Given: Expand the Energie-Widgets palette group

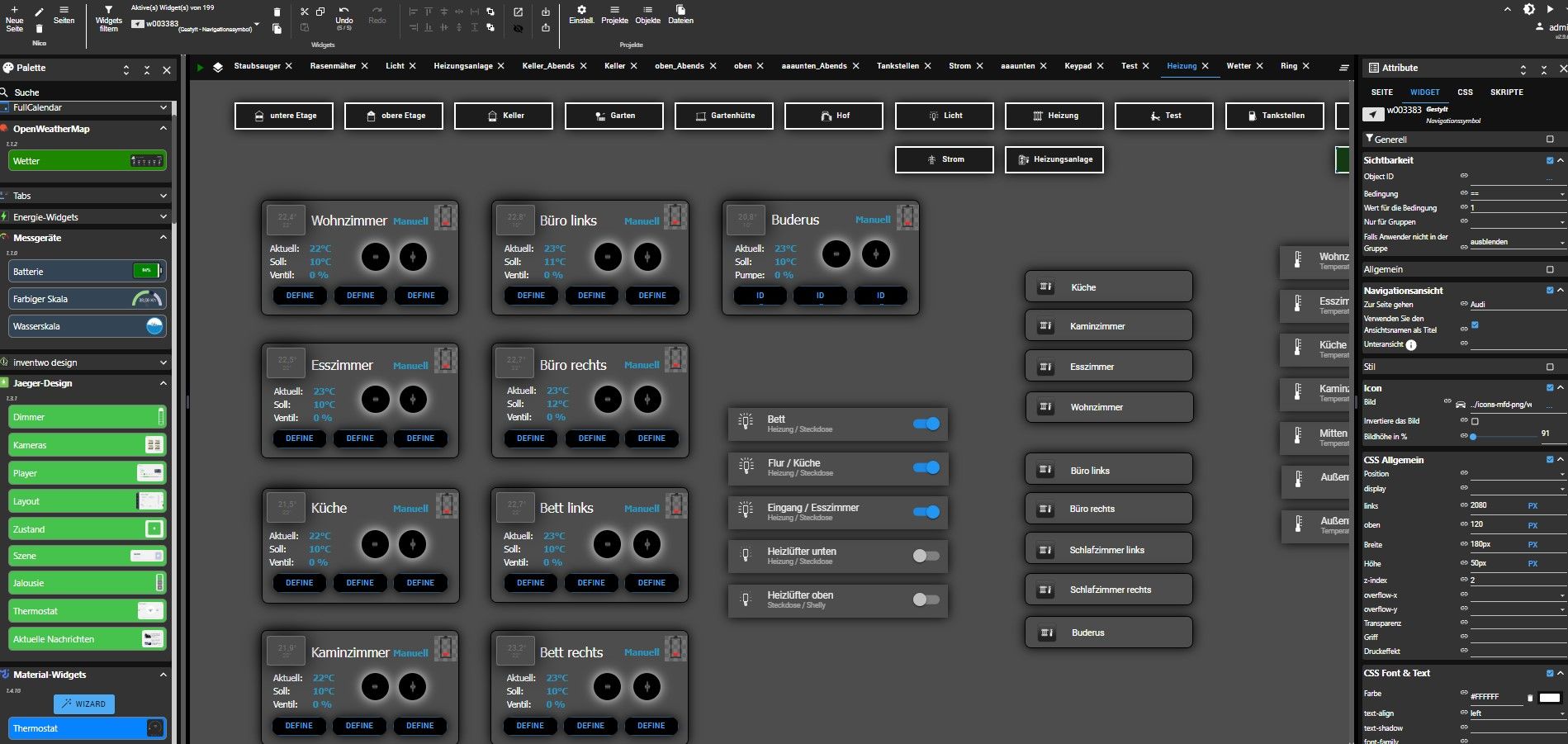Looking at the screenshot, I should [163, 216].
